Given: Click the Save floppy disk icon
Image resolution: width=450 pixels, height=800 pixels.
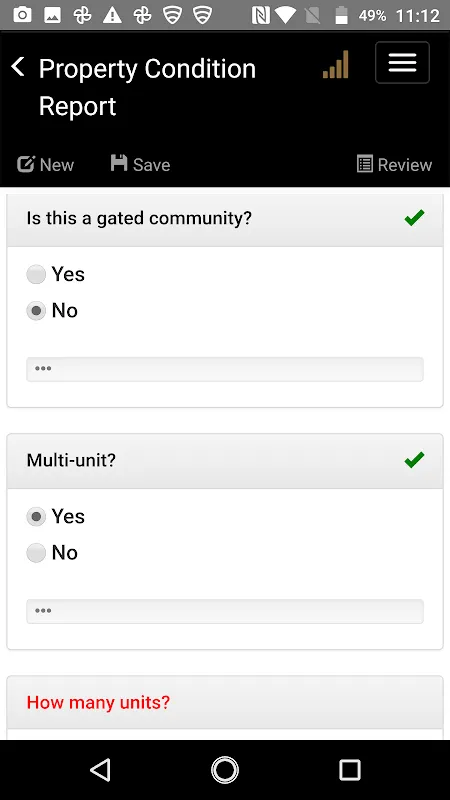Looking at the screenshot, I should click(119, 163).
